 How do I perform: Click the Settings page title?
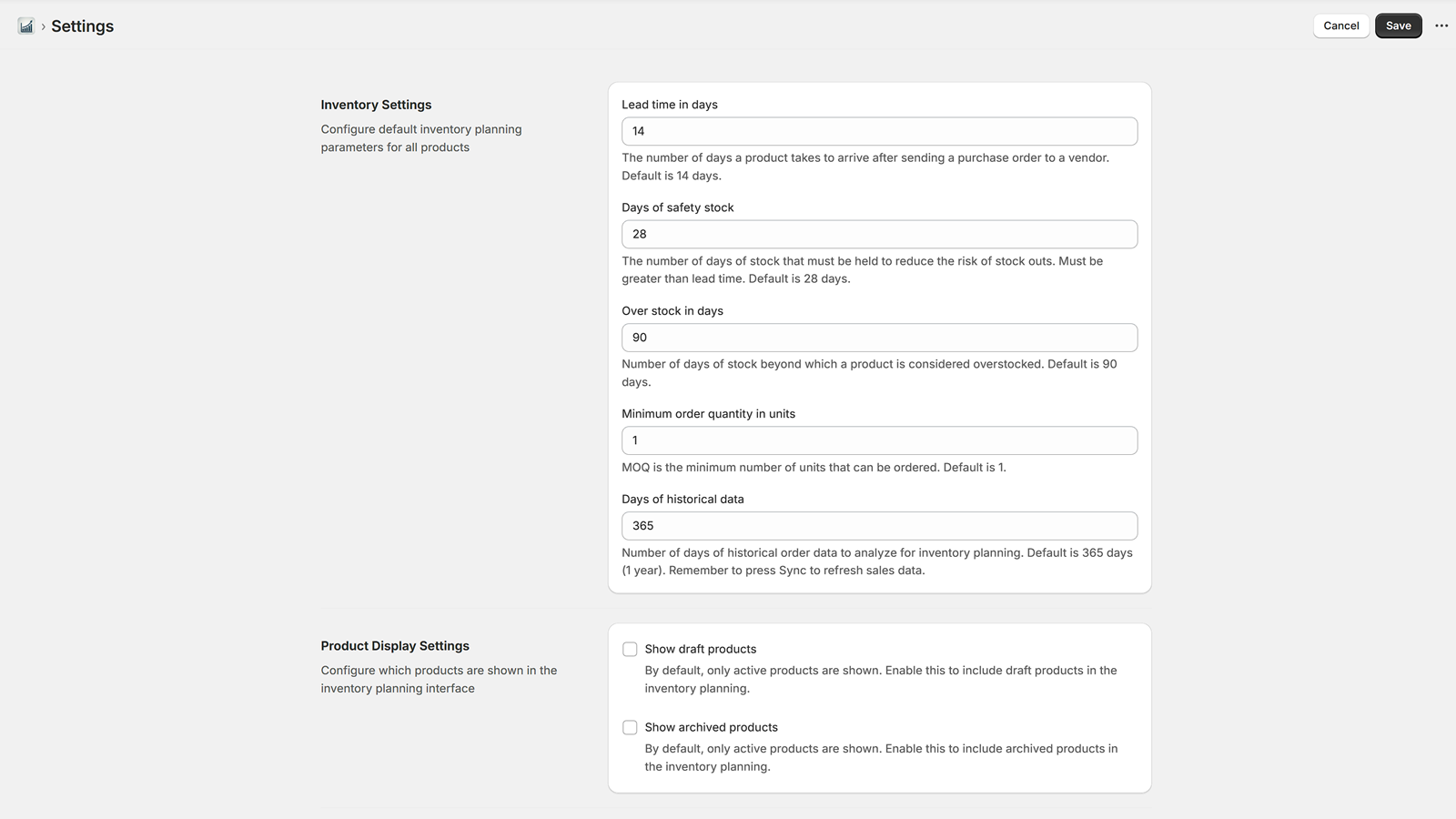(x=83, y=26)
